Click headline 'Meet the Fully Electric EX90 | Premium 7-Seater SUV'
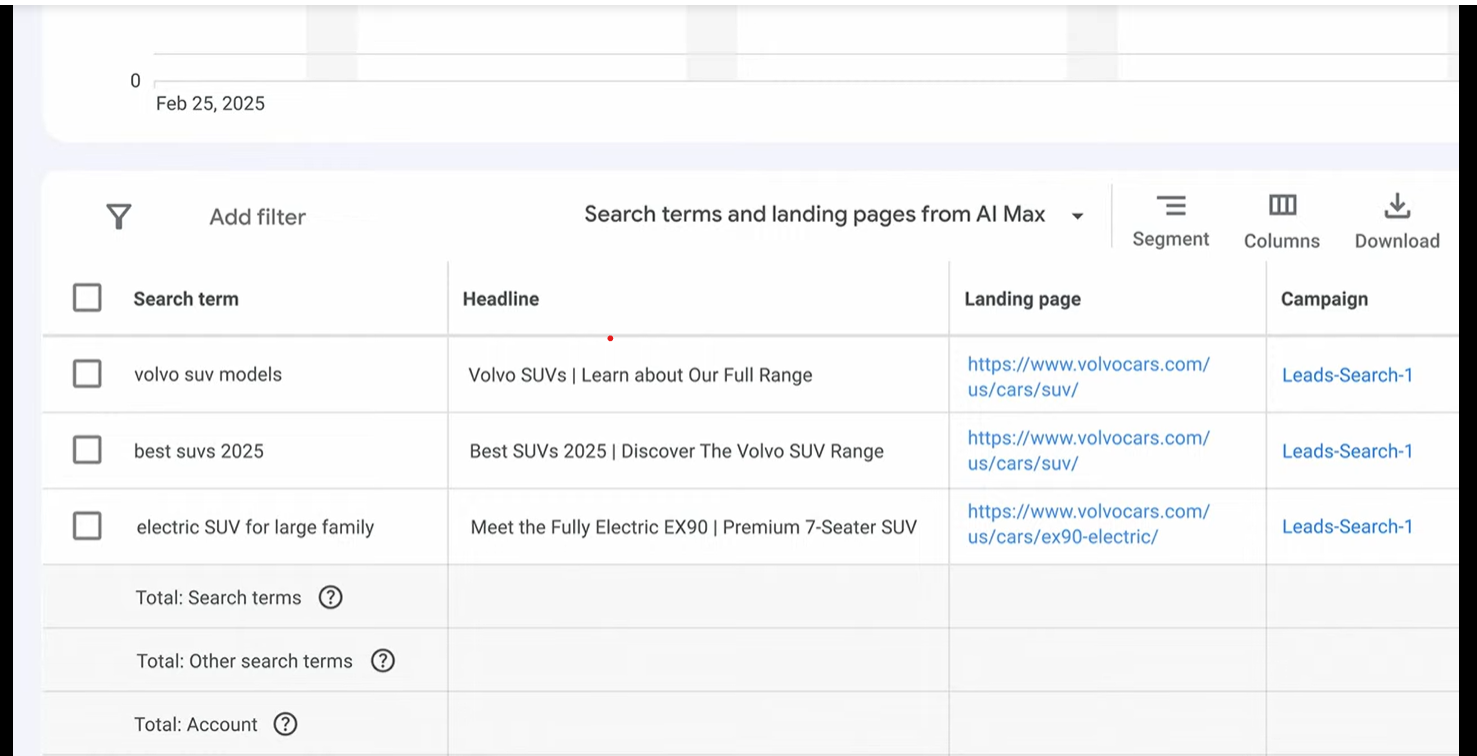The height and width of the screenshot is (756, 1477). tap(694, 527)
